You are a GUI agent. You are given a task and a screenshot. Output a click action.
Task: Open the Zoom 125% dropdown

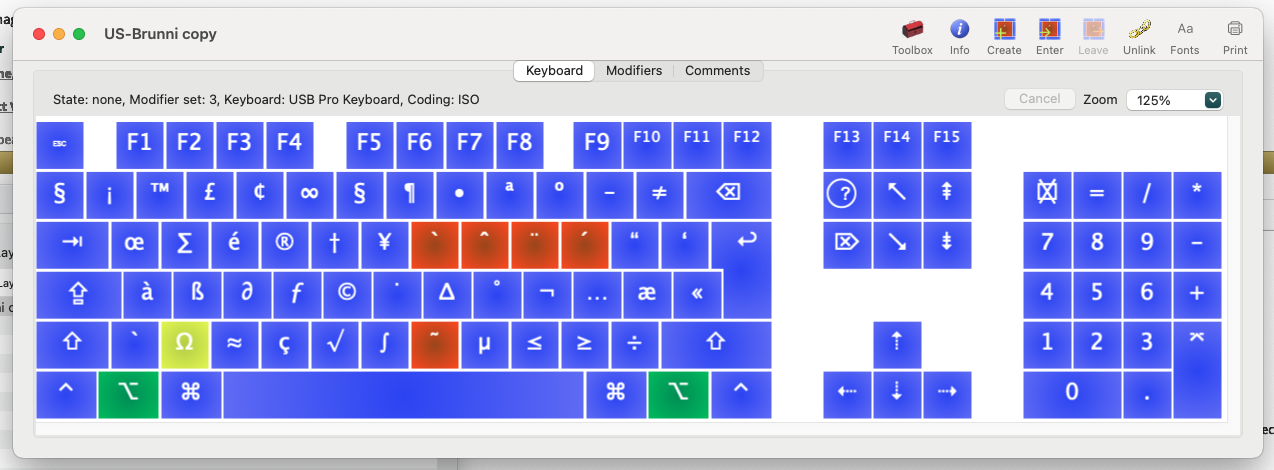tap(1175, 100)
